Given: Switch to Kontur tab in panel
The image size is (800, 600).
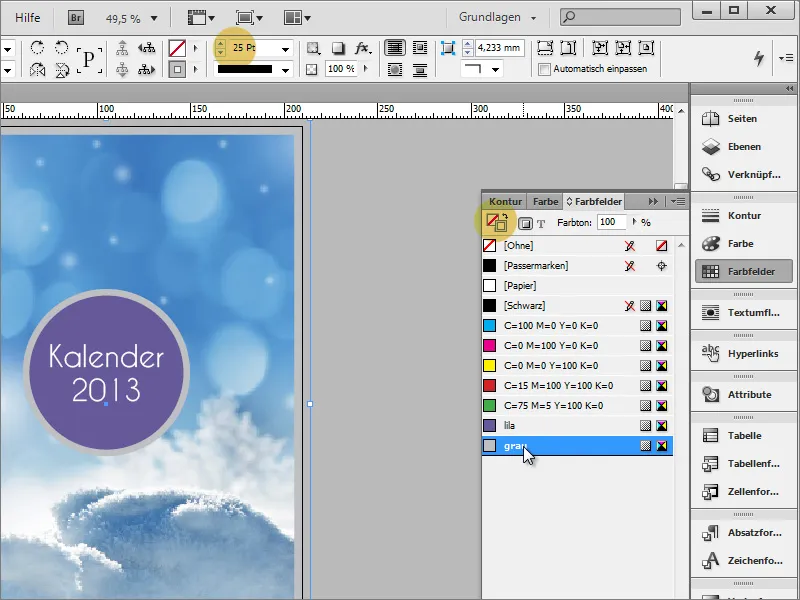Looking at the screenshot, I should 505,202.
